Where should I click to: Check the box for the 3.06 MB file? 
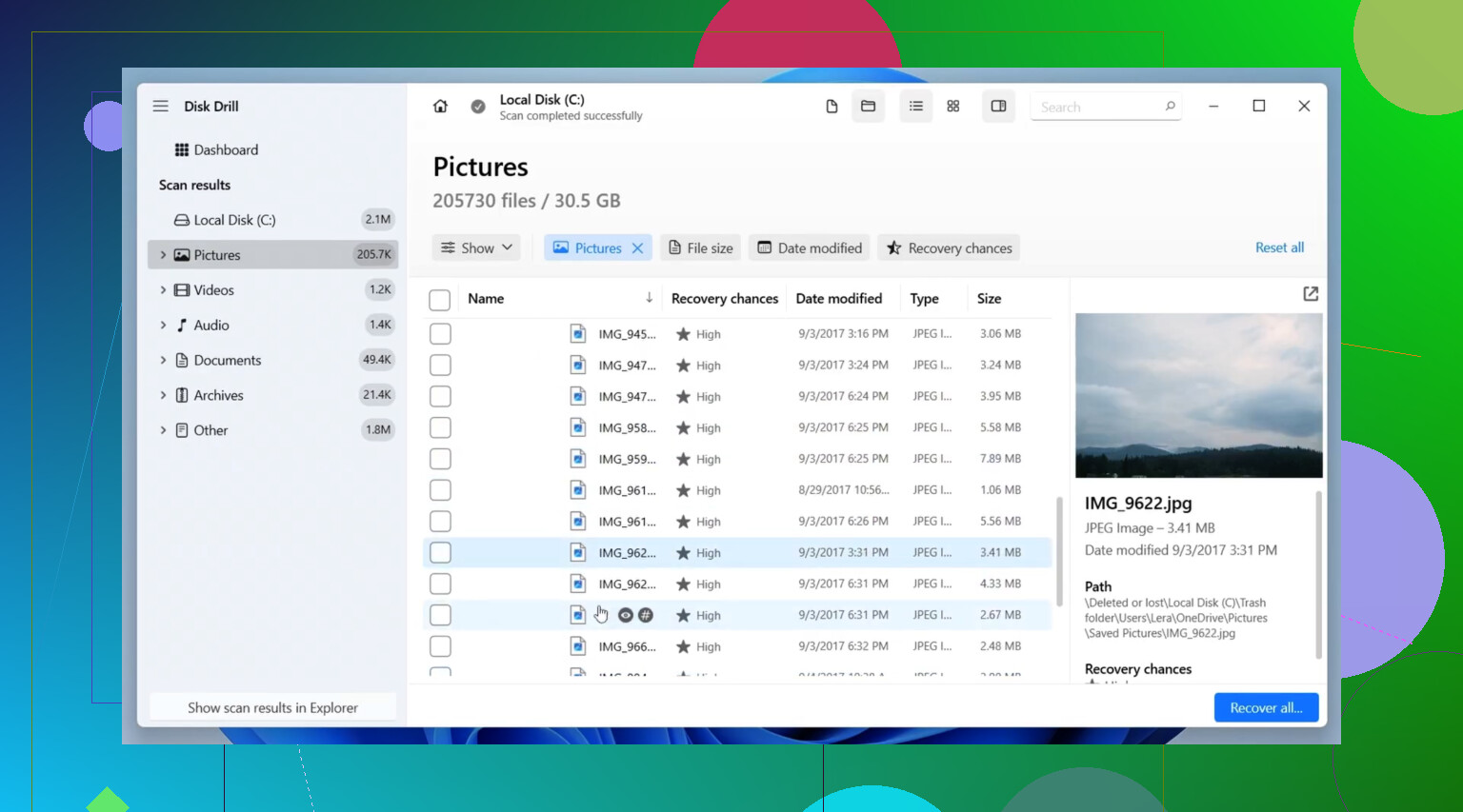440,334
